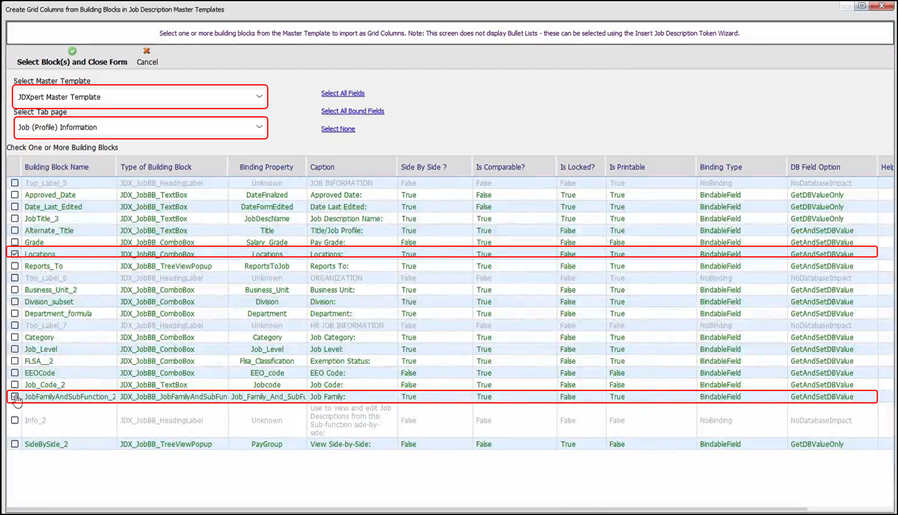Toggle the Grade row checkbox

pos(15,242)
